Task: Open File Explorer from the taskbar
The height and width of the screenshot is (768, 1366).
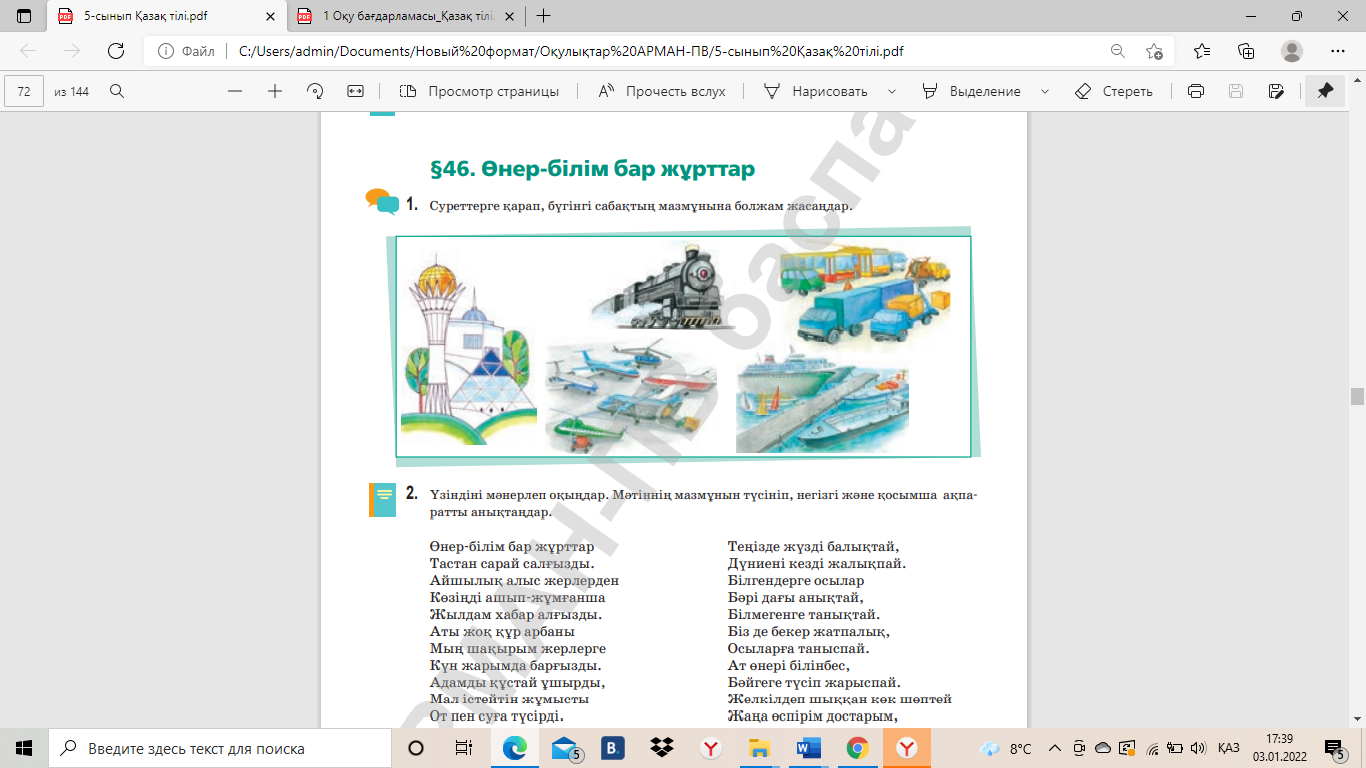Action: (x=759, y=748)
